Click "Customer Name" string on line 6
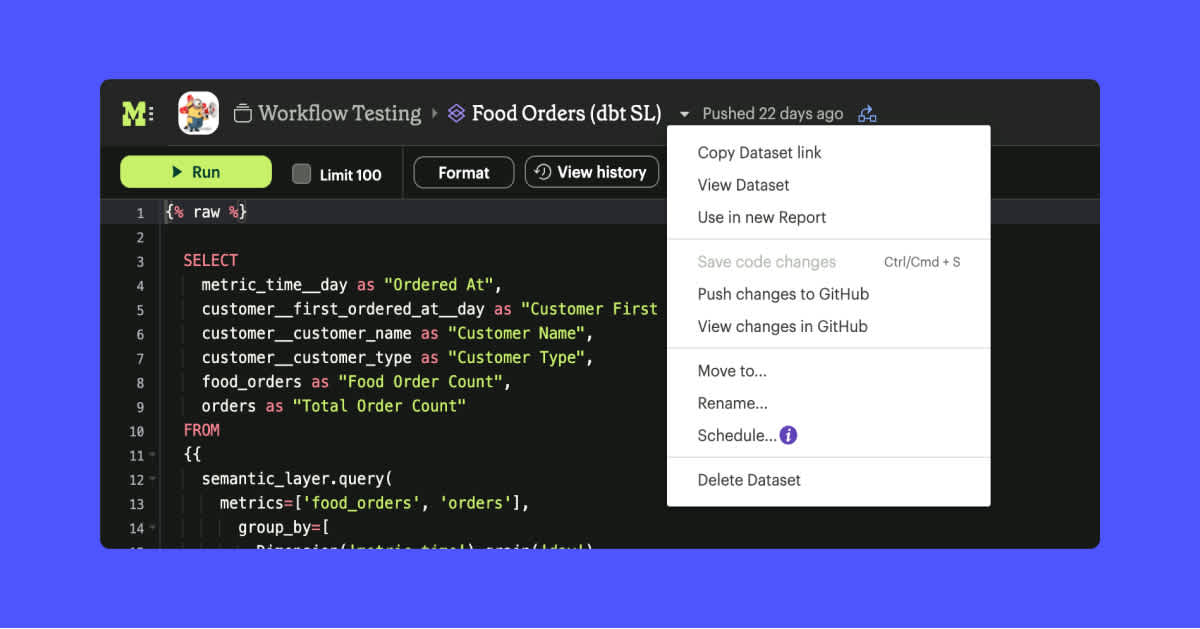This screenshot has height=629, width=1200. coord(519,333)
